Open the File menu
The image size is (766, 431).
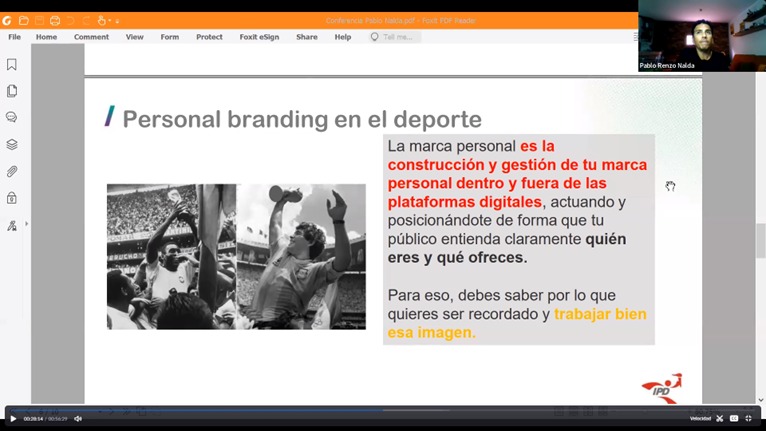14,37
